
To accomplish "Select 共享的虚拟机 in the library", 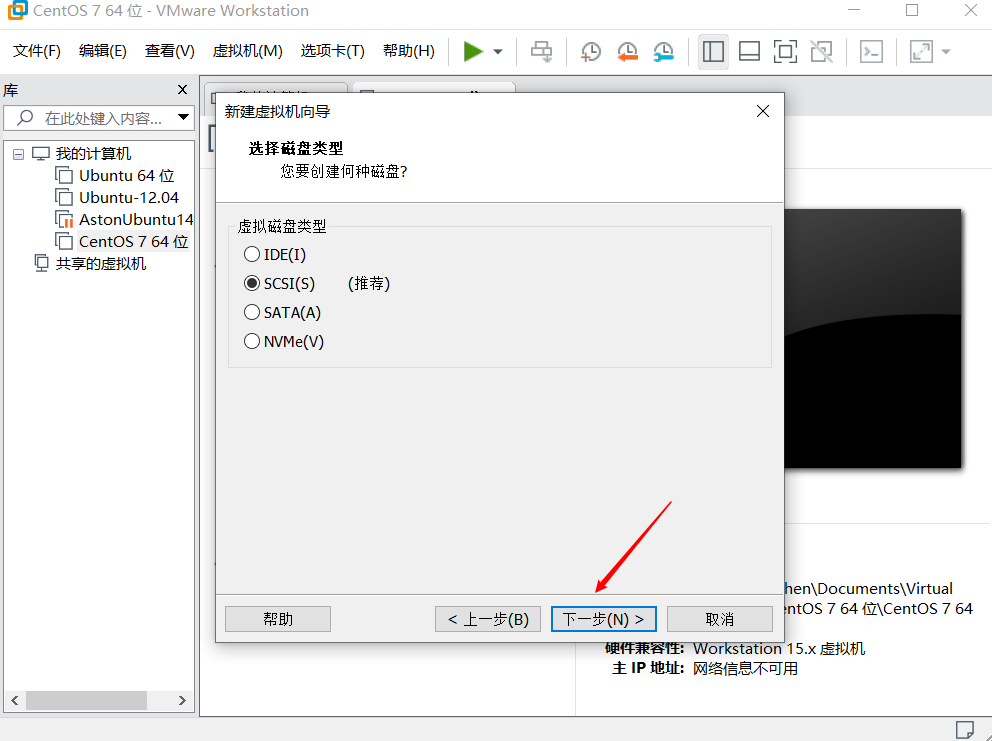I will [x=101, y=264].
